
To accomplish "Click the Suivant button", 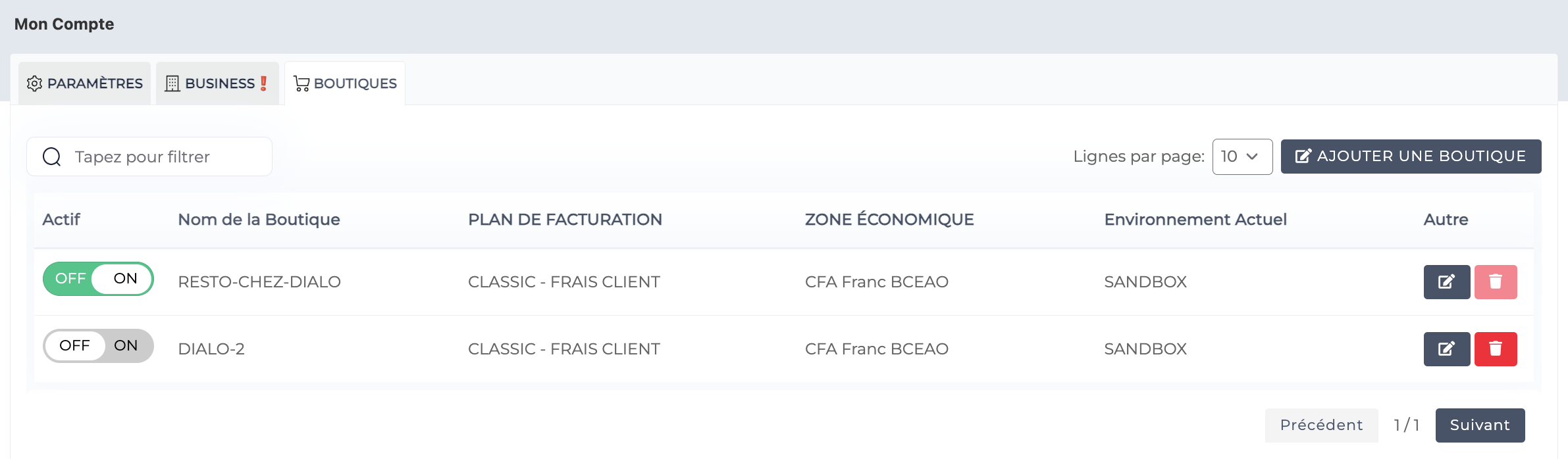I will tap(1479, 425).
